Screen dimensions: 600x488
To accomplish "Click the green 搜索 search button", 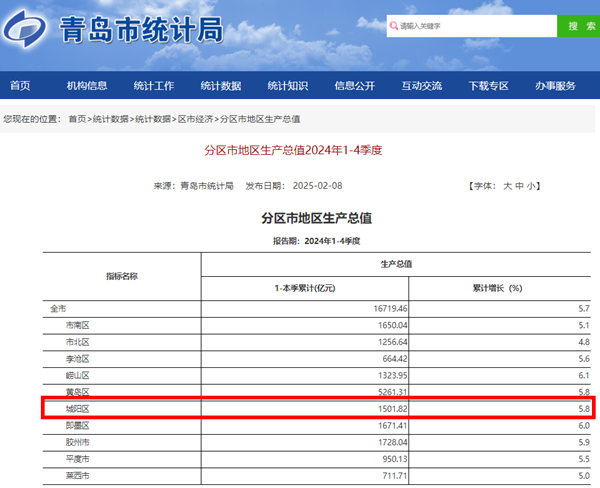I will click(x=577, y=26).
